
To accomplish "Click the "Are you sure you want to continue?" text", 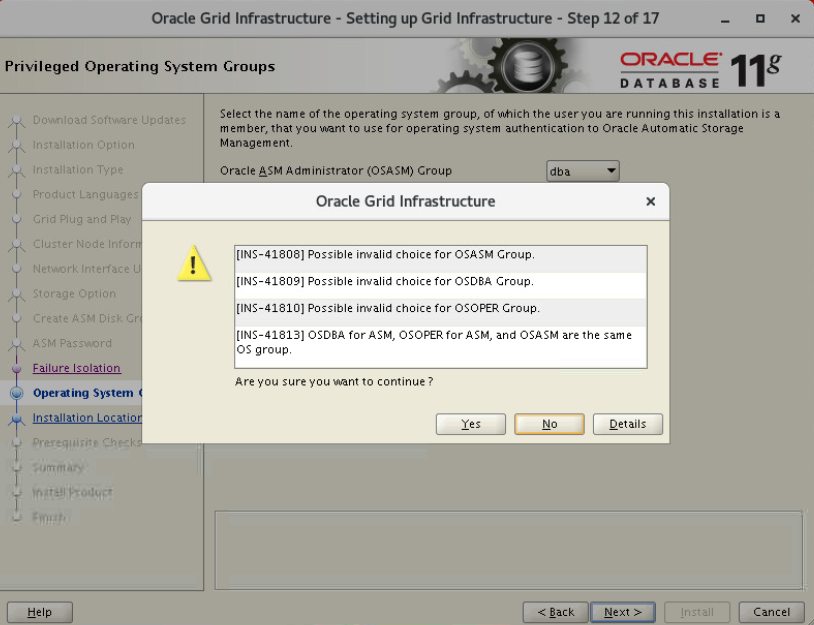I will click(x=334, y=382).
